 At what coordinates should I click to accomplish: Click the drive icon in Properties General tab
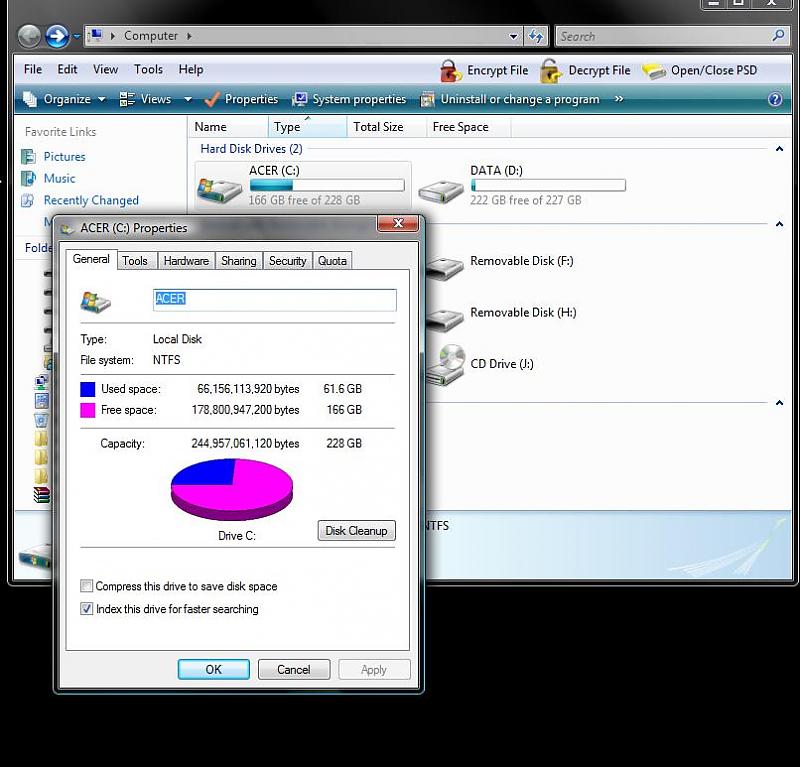[x=95, y=302]
